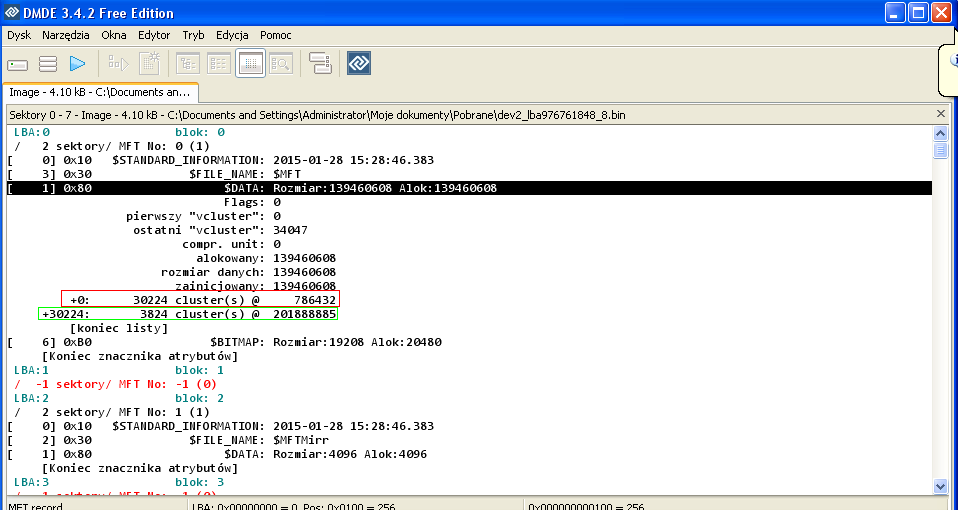958x510 pixels.
Task: Open the Tryb menu
Action: click(x=193, y=35)
